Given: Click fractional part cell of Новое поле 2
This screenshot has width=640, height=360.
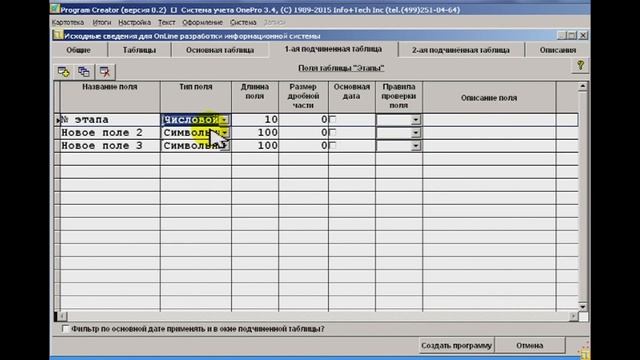Looking at the screenshot, I should (x=304, y=133).
